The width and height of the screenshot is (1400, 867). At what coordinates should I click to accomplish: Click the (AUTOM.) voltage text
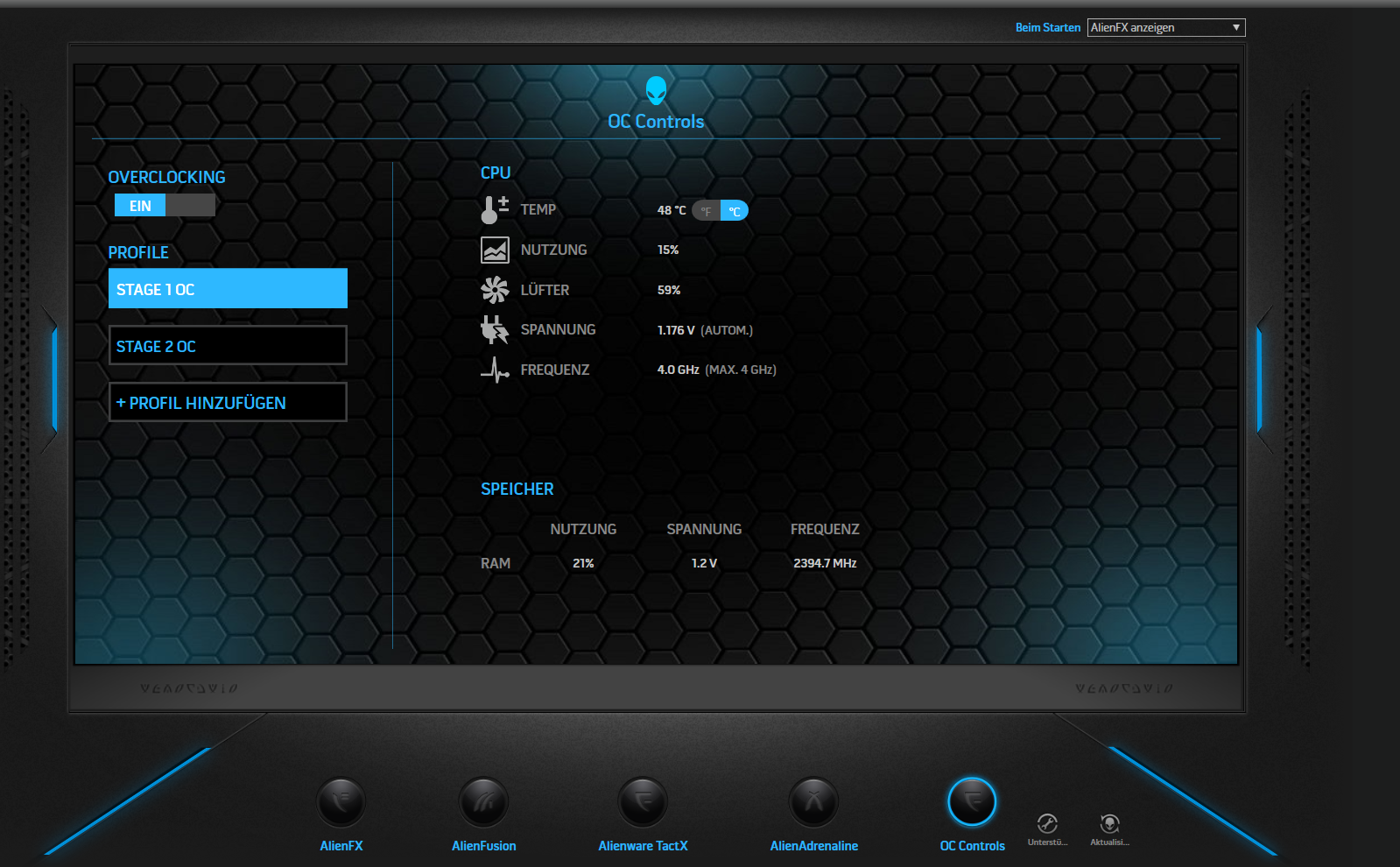tap(727, 330)
